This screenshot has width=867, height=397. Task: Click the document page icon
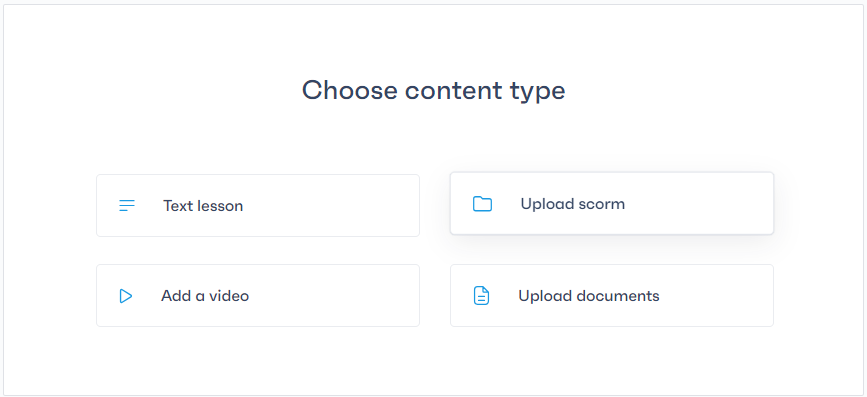pyautogui.click(x=482, y=296)
